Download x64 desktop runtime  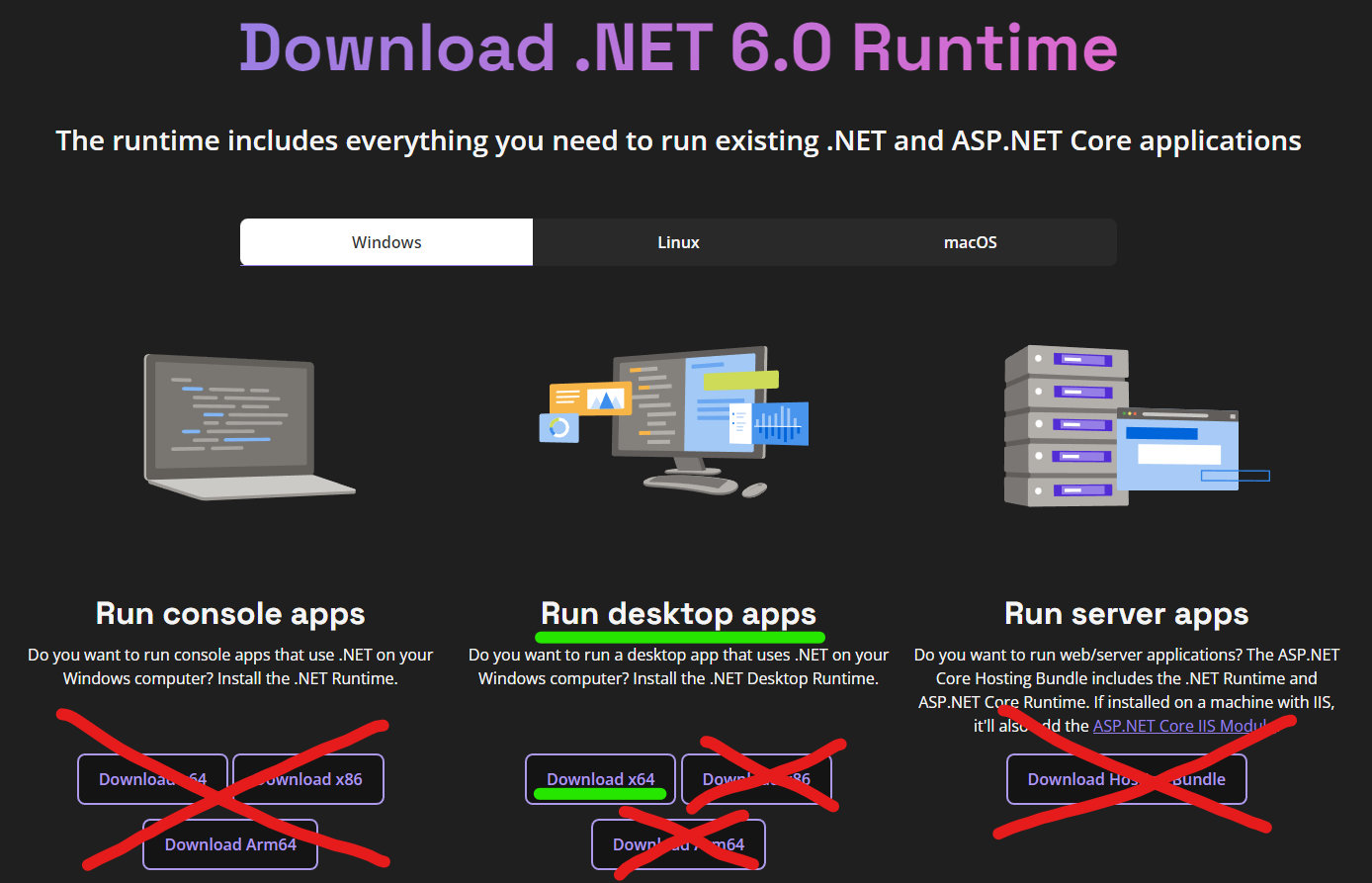coord(600,779)
